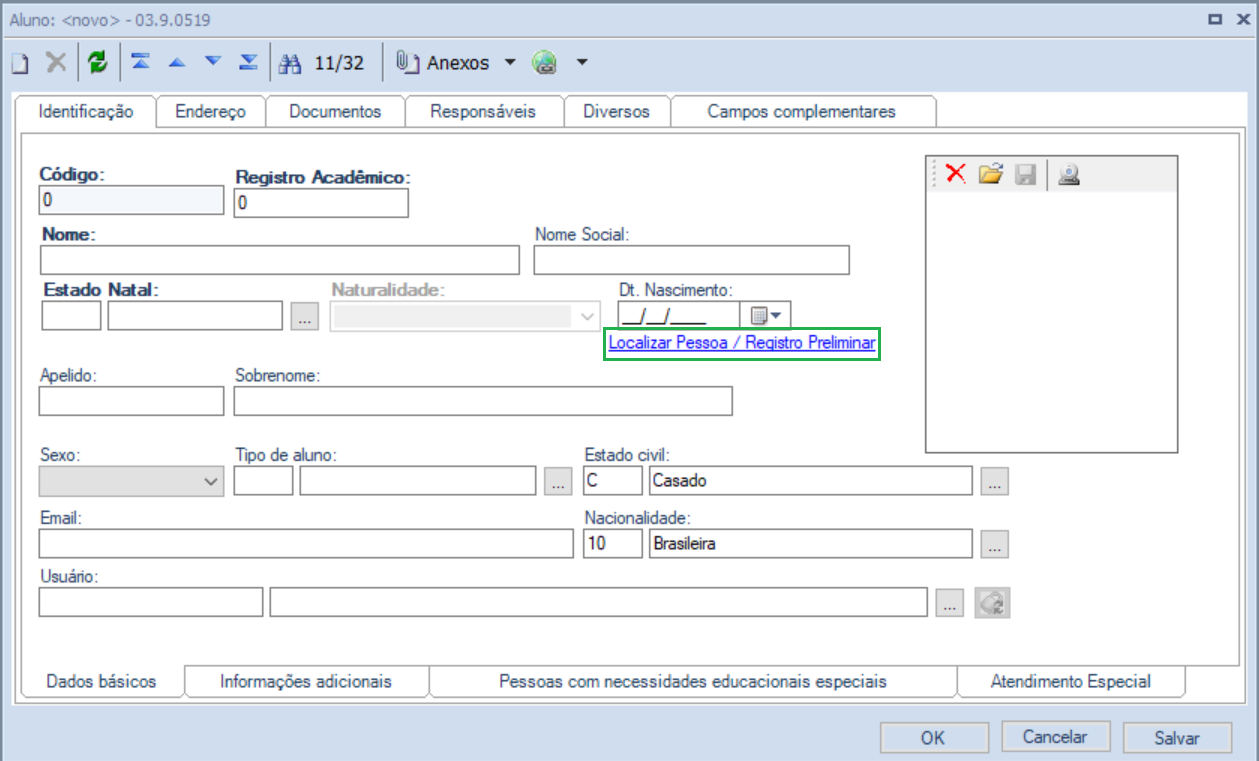Open the calendar picker for Dt. Nascimento
This screenshot has width=1259, height=761.
click(767, 316)
